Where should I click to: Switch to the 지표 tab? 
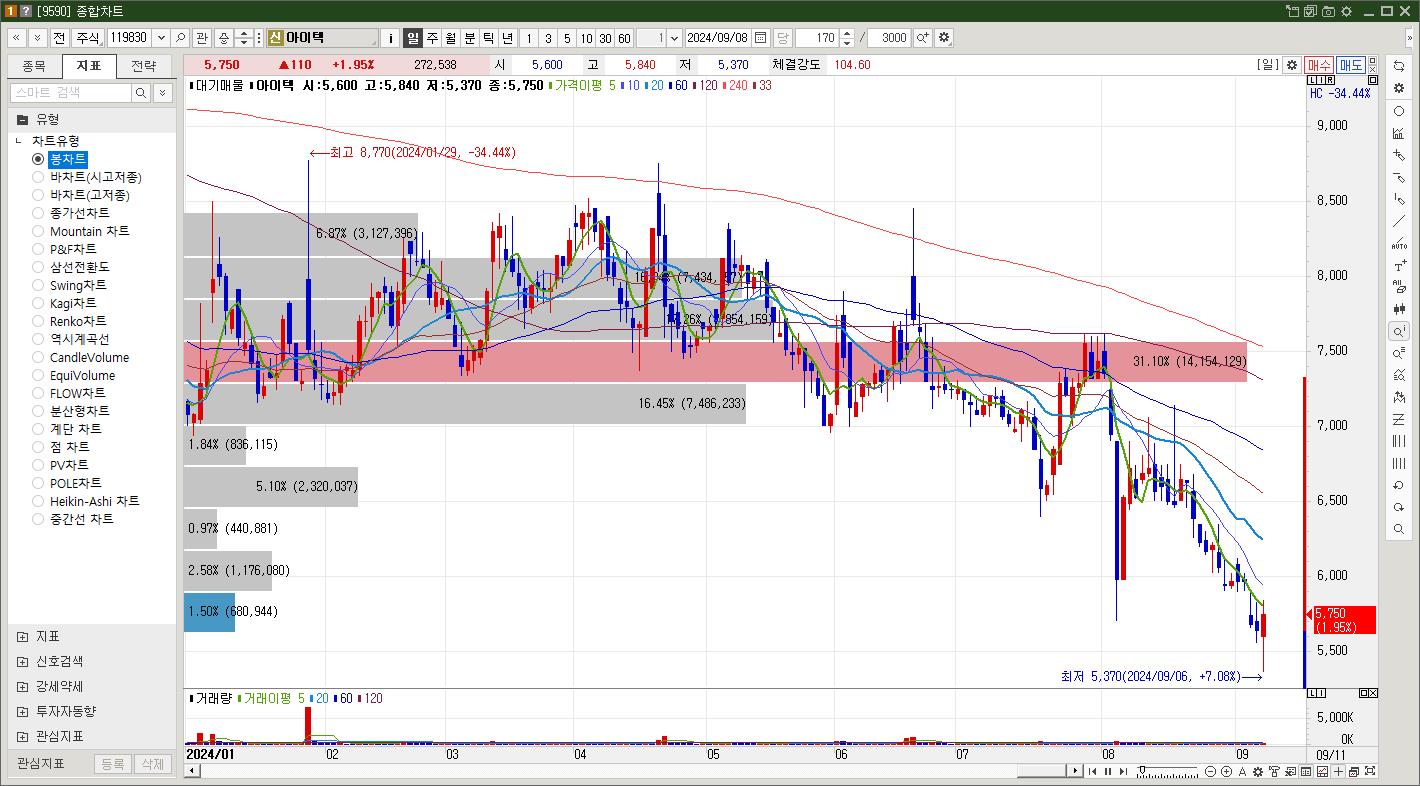tap(89, 66)
